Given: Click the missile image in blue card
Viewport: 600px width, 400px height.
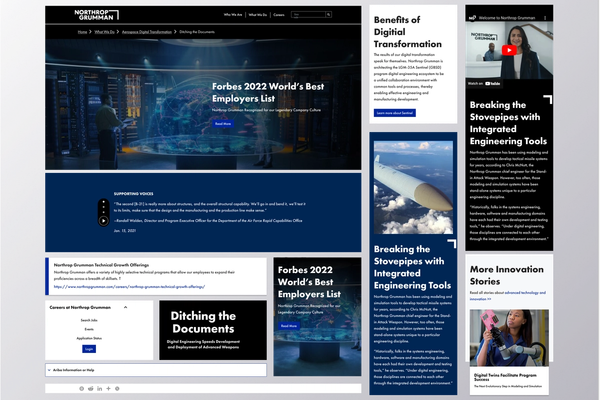Looking at the screenshot, I should click(413, 187).
